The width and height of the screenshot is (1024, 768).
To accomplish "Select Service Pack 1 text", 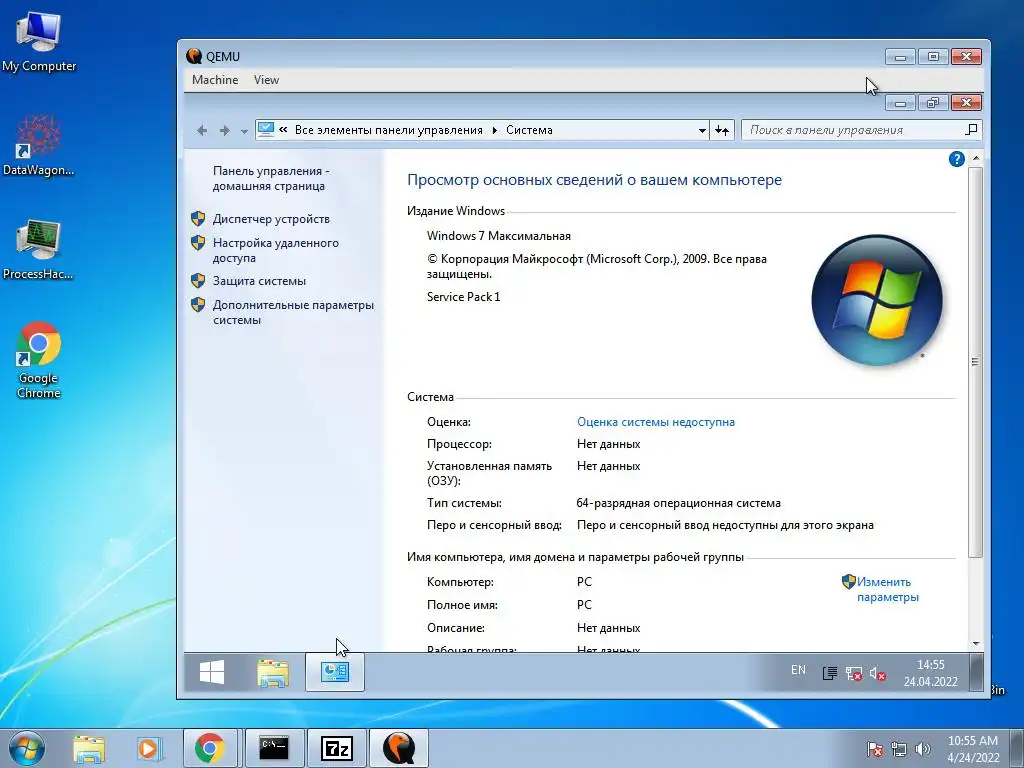I will click(x=464, y=296).
